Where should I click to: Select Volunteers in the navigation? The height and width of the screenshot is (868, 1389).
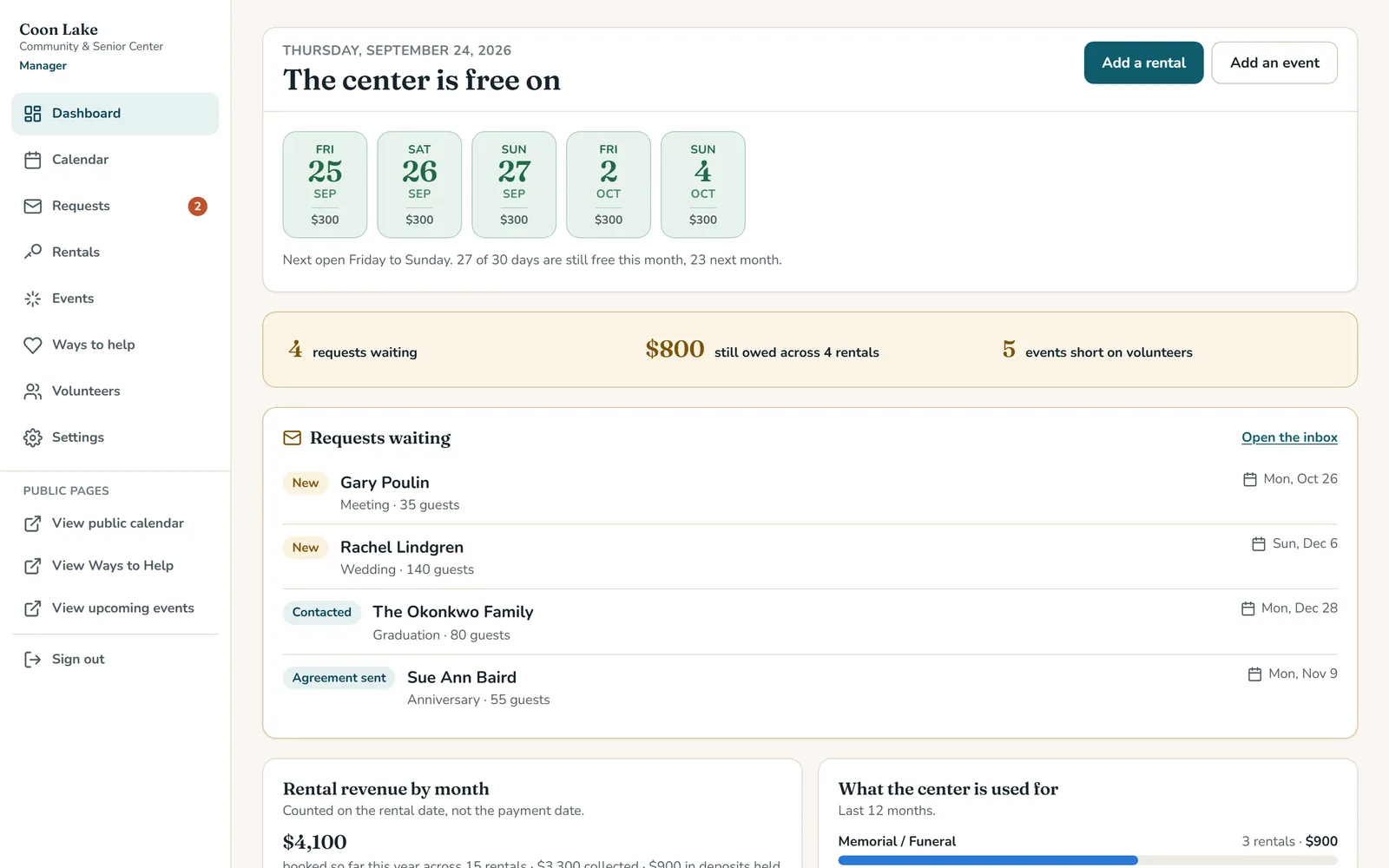(x=115, y=391)
